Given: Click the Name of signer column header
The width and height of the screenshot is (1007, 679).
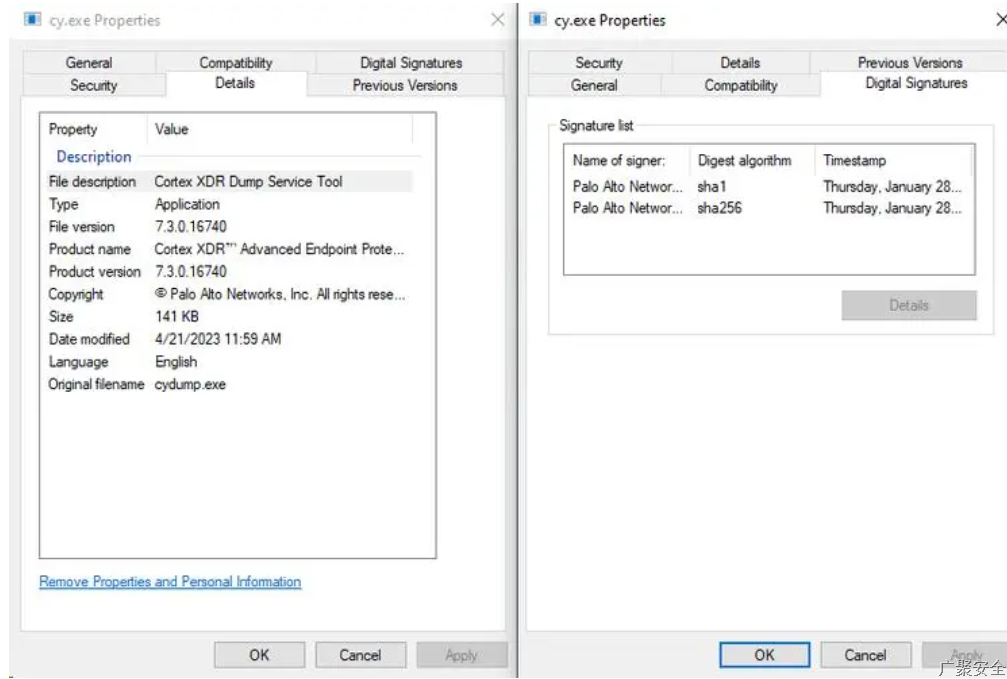Looking at the screenshot, I should pos(627,161).
